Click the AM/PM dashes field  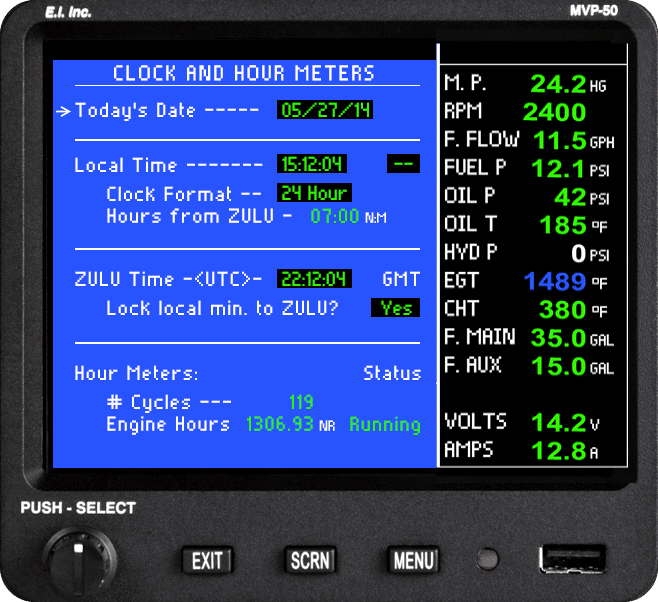[403, 164]
